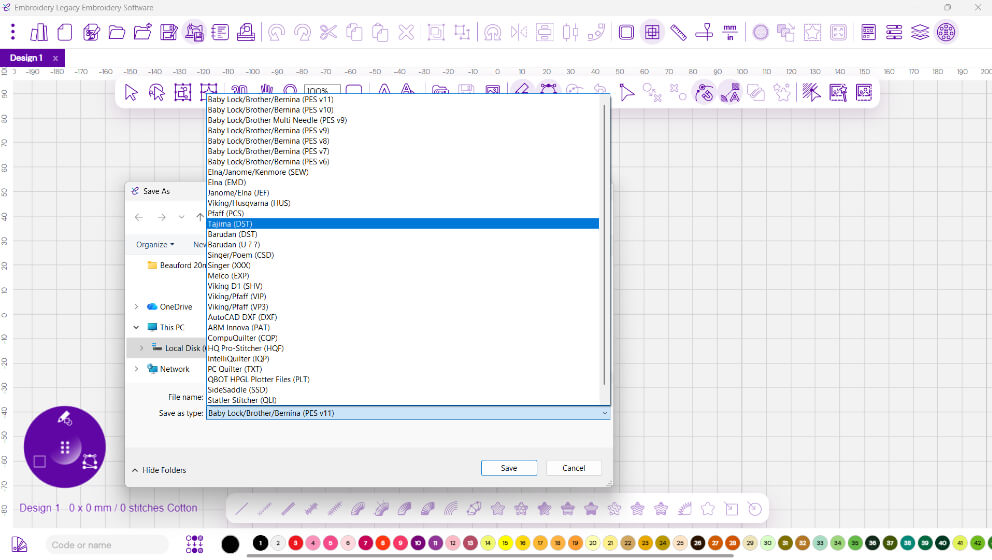This screenshot has width=992, height=560.
Task: Choose AutoCAD DXF (DXF) format
Action: pyautogui.click(x=402, y=317)
